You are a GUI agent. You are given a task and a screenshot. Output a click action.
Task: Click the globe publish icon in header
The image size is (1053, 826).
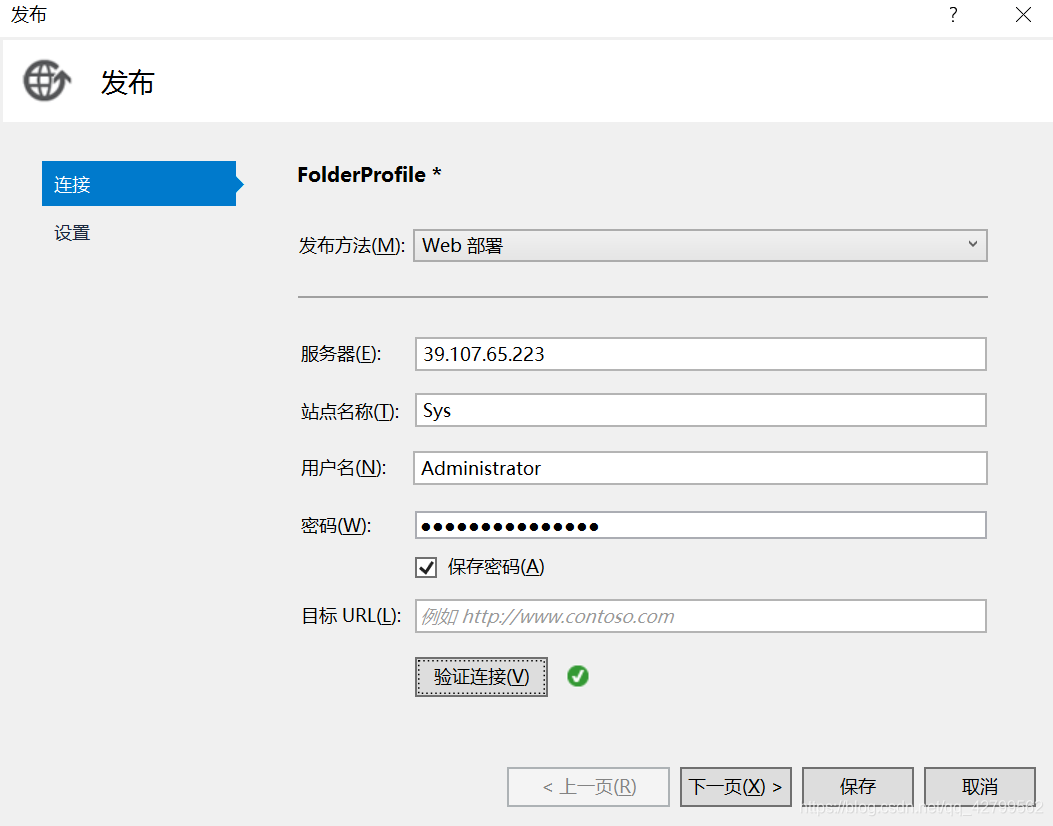pos(47,81)
